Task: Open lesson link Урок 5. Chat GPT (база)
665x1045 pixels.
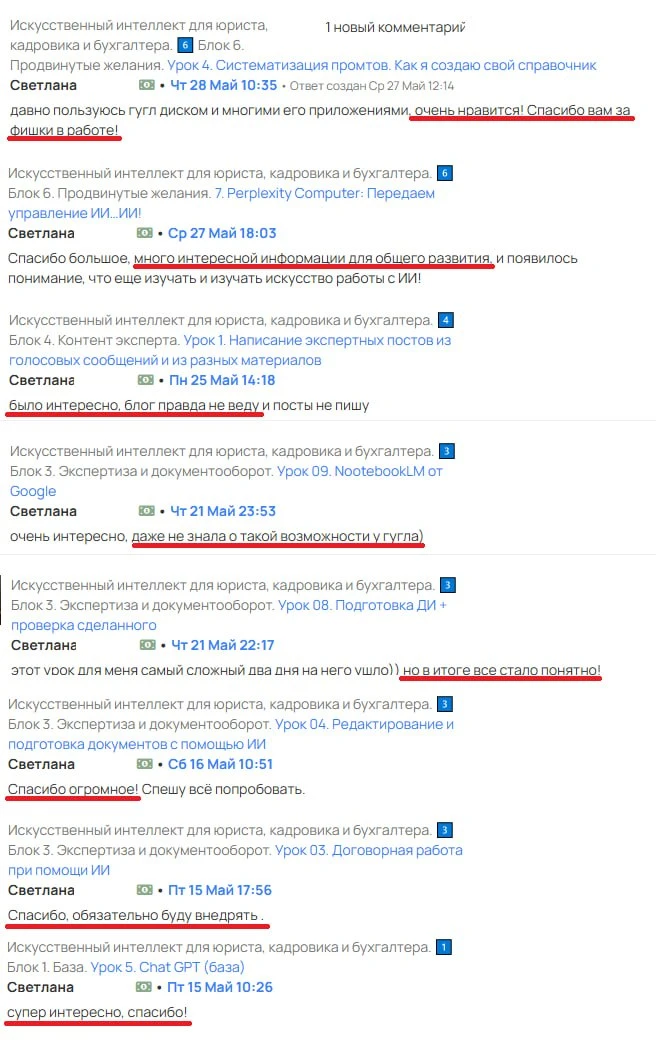Action: (167, 967)
